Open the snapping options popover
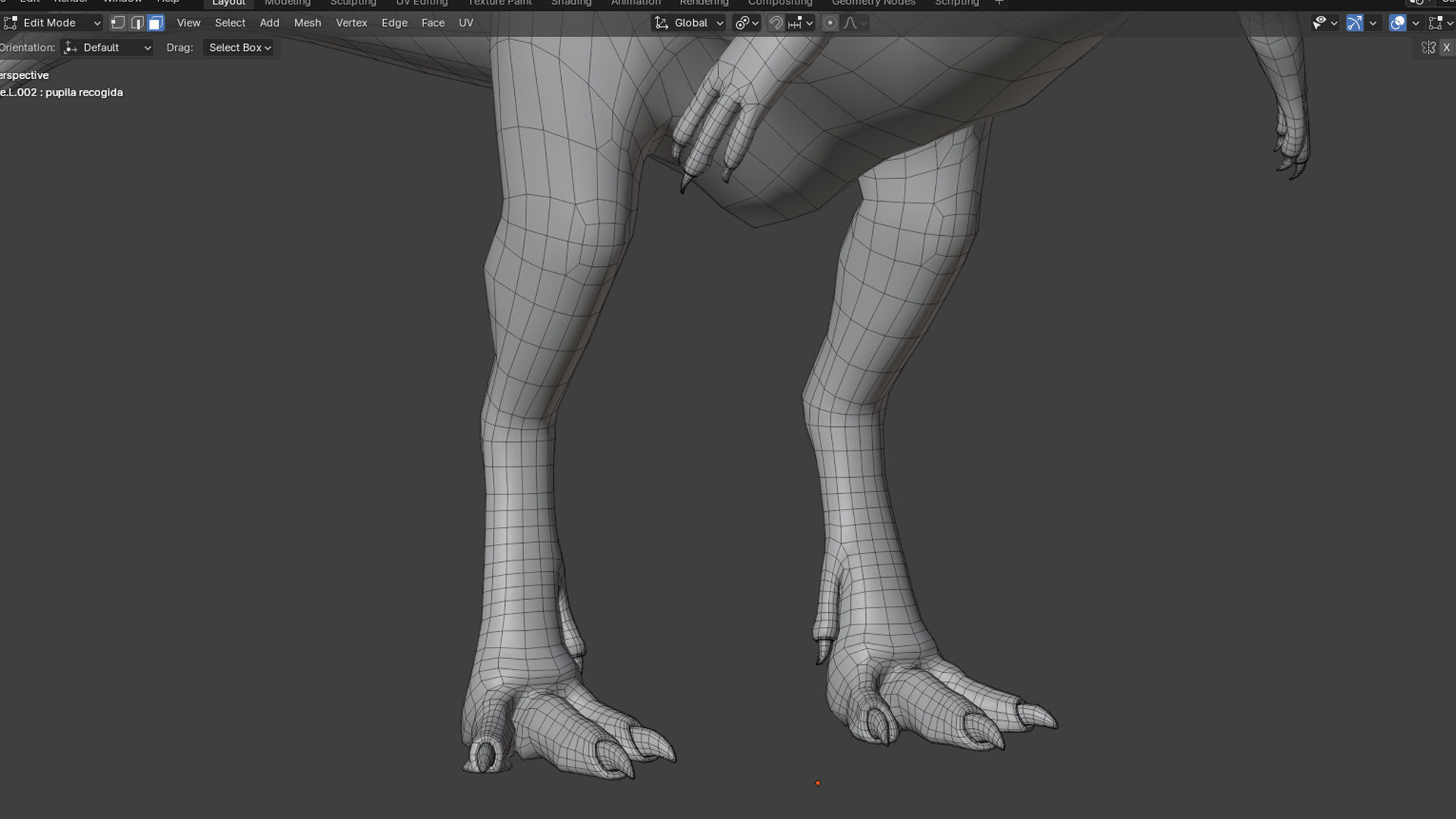 tap(800, 23)
